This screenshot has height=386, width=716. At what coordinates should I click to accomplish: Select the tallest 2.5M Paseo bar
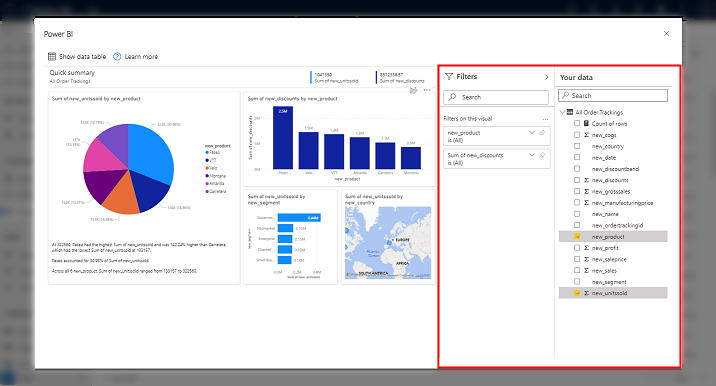tap(283, 138)
